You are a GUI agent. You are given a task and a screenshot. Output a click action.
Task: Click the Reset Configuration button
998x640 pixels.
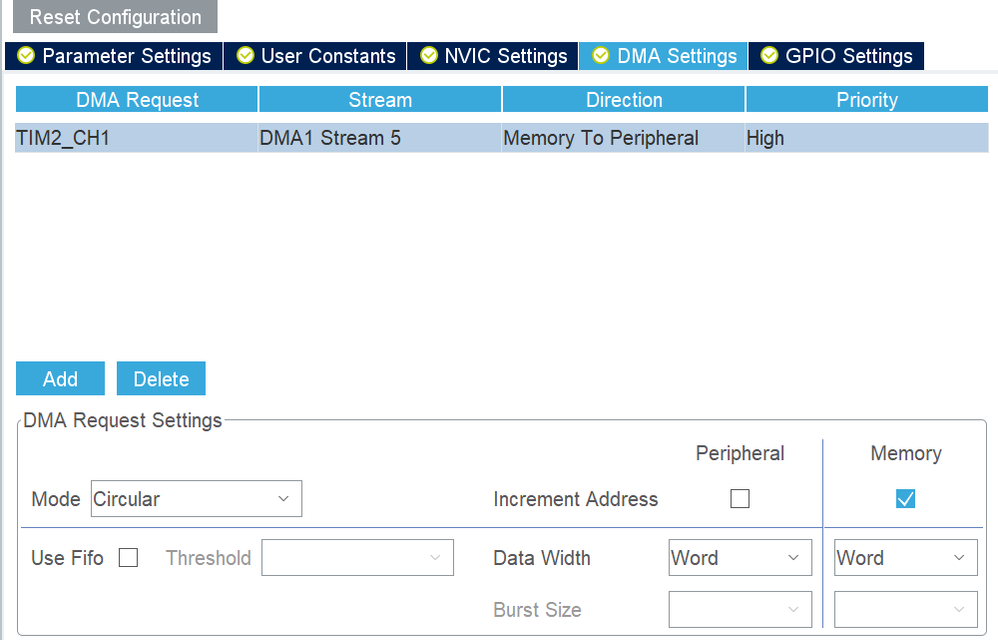[x=115, y=17]
